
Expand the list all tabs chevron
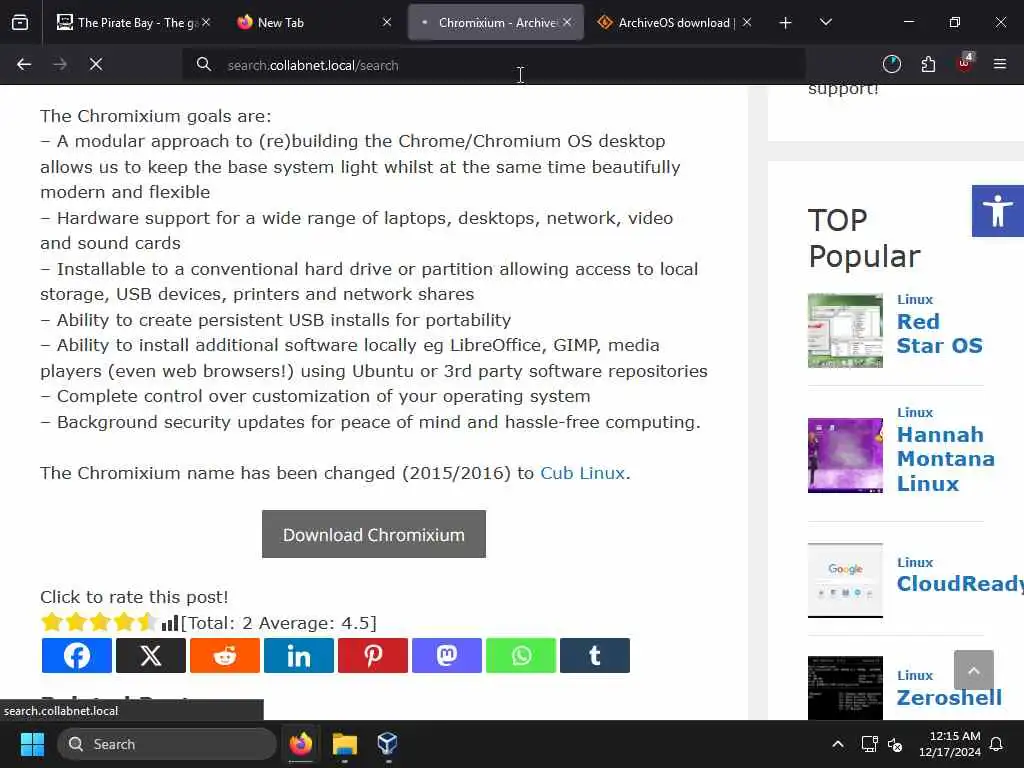pos(826,22)
